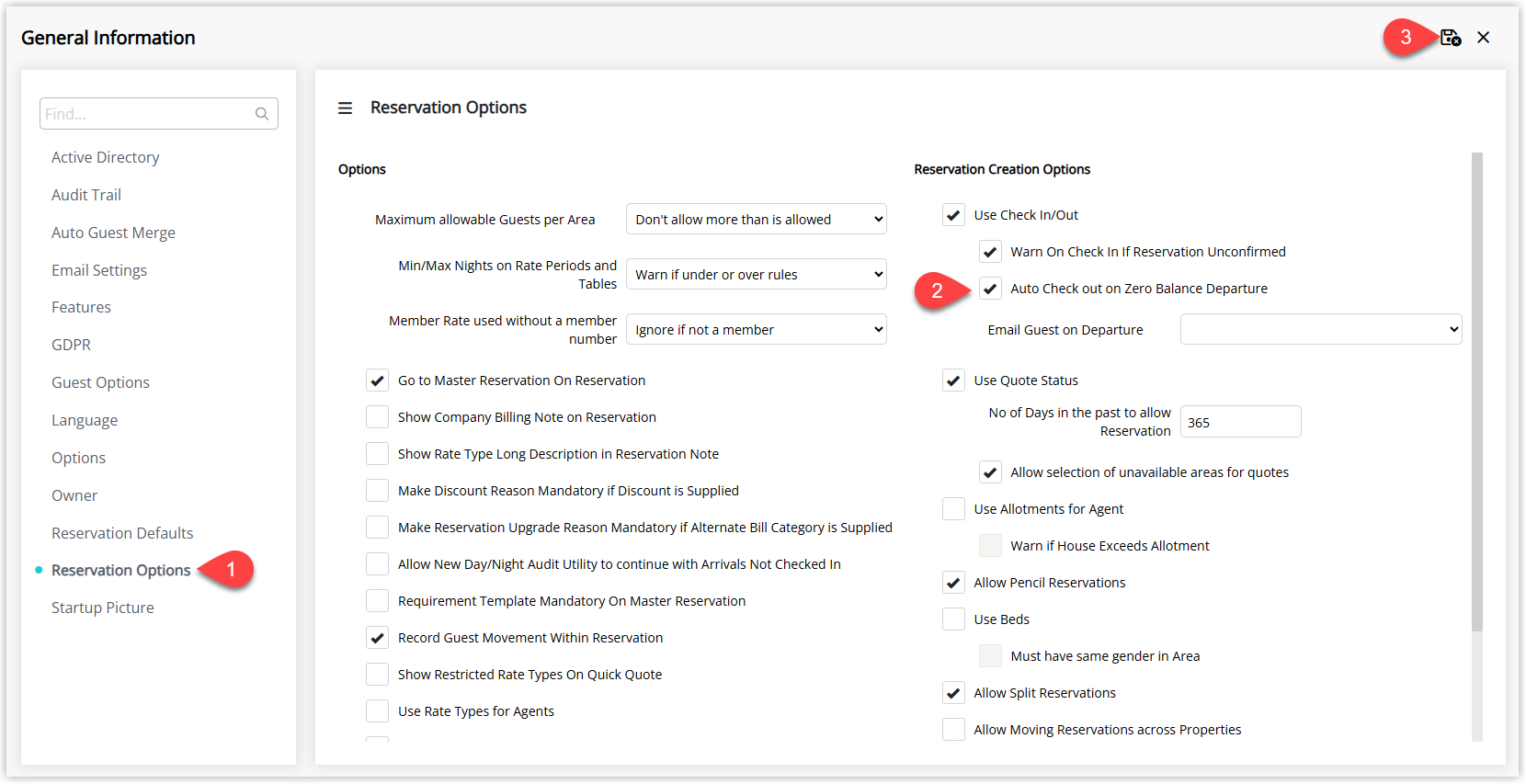Screen dimensions: 1526x784
Task: Go to Email Settings
Action: tap(99, 270)
